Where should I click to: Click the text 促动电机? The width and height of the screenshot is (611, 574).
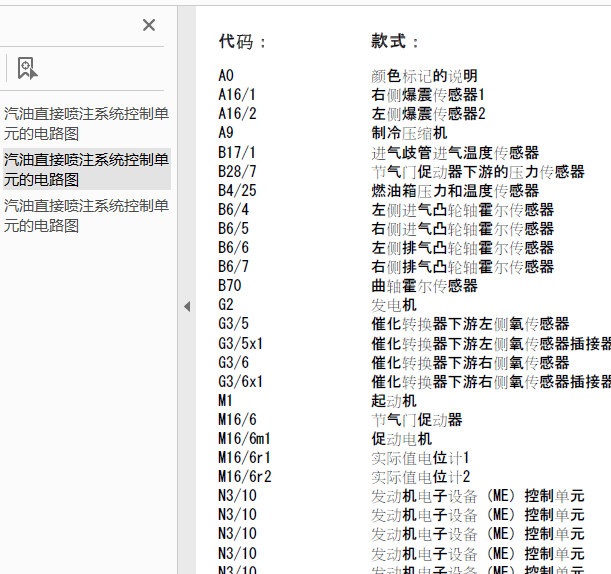401,439
